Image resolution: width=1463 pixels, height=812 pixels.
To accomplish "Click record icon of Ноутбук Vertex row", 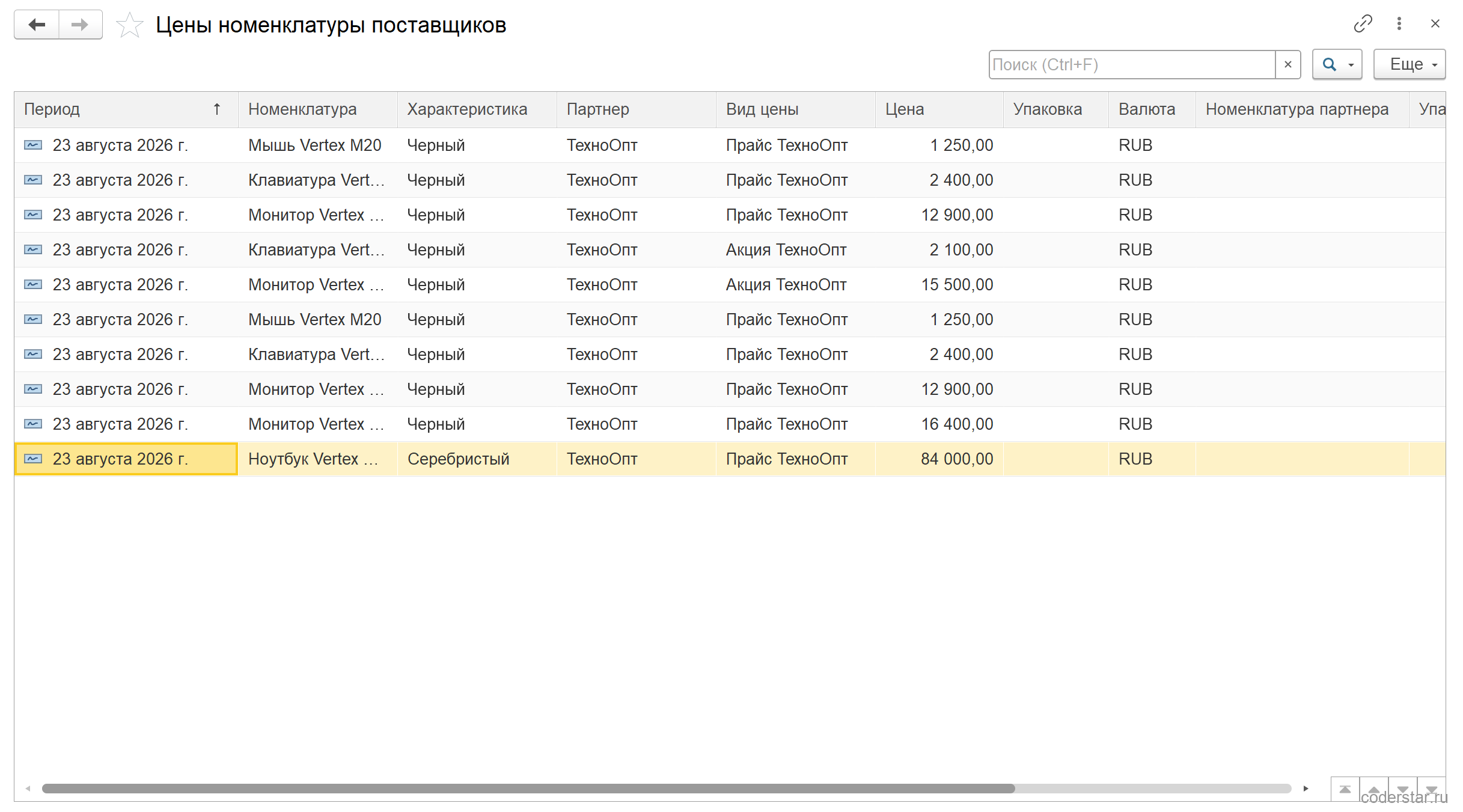I will coord(33,459).
